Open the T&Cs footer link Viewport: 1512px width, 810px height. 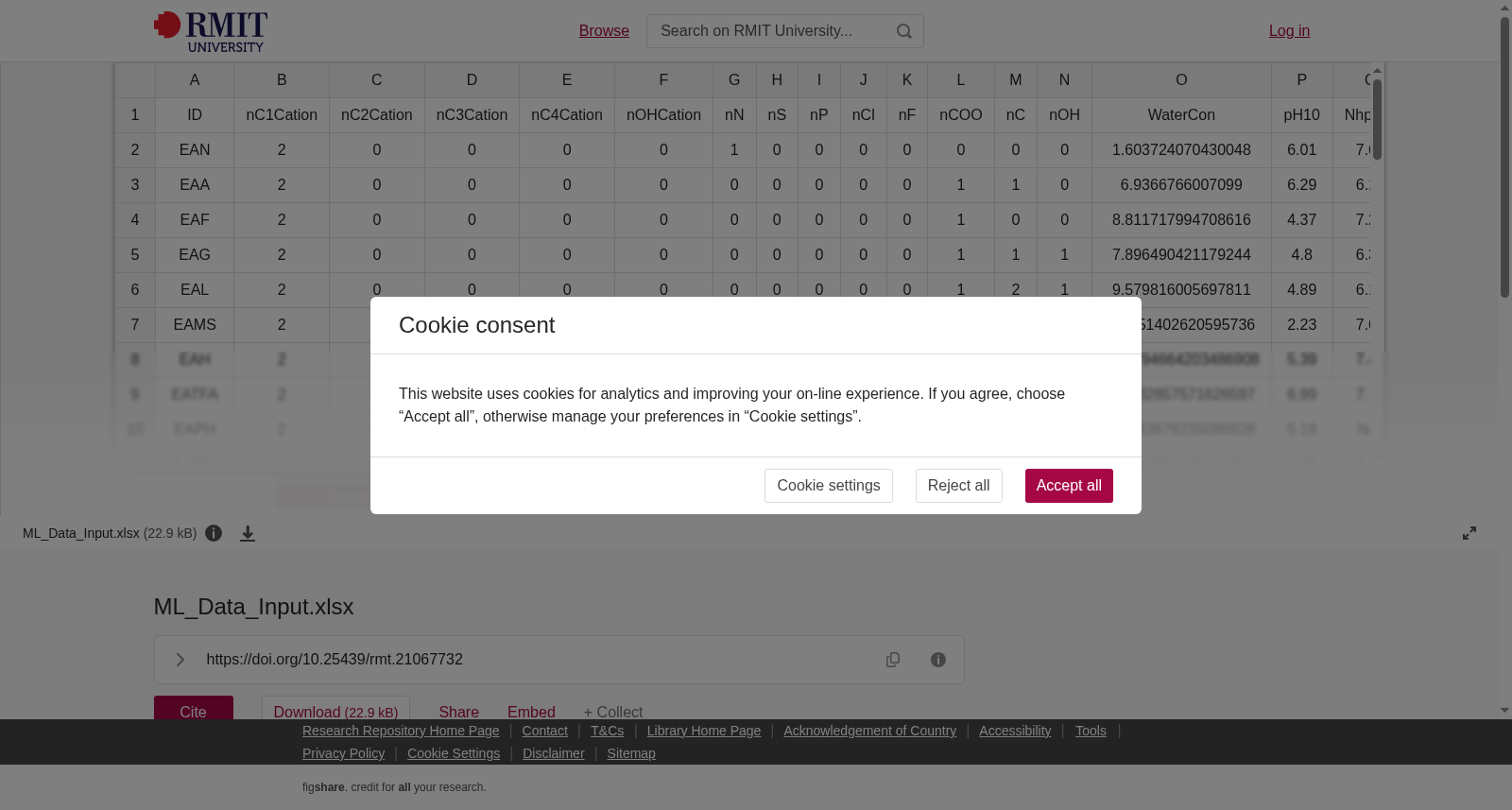pos(607,731)
